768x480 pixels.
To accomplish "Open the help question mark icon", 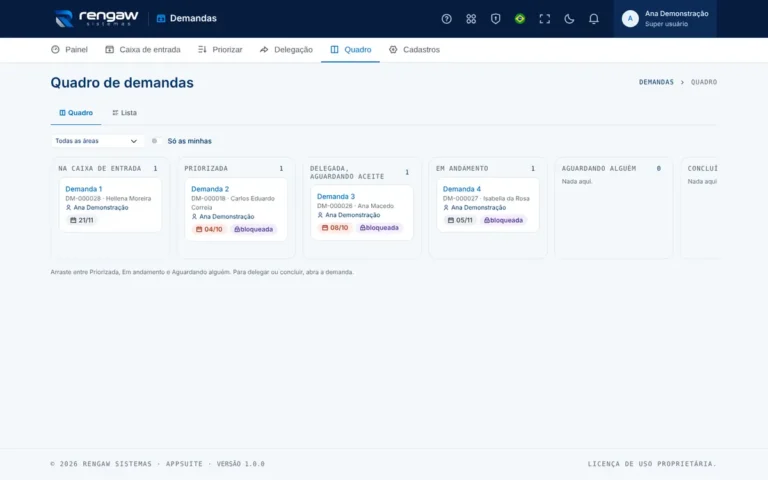I will 446,19.
